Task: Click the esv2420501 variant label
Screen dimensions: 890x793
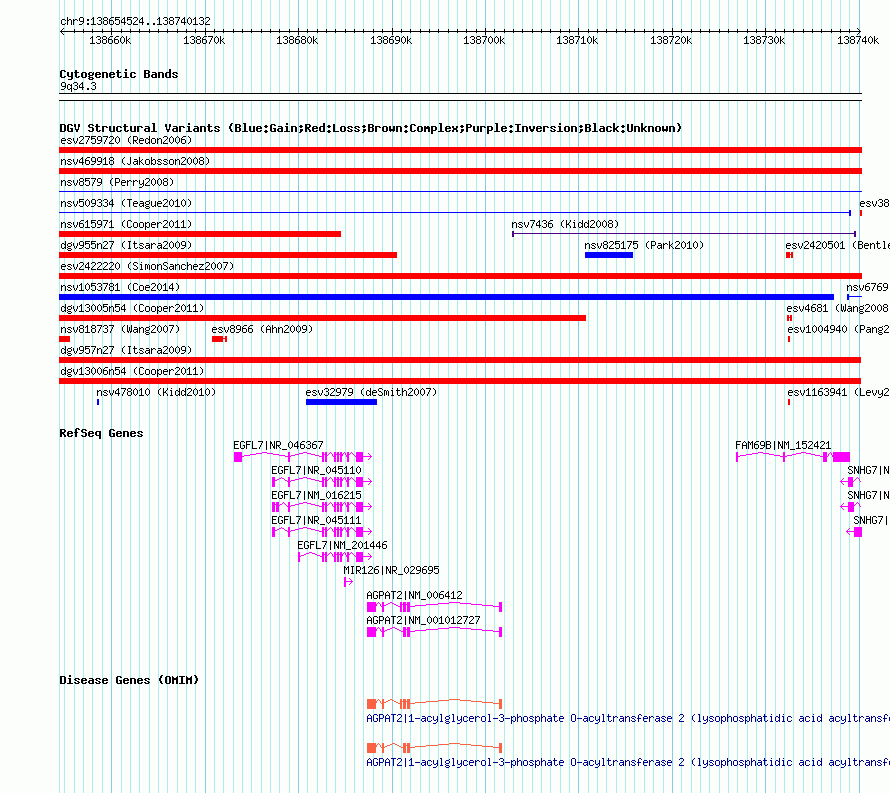Action: [x=837, y=245]
